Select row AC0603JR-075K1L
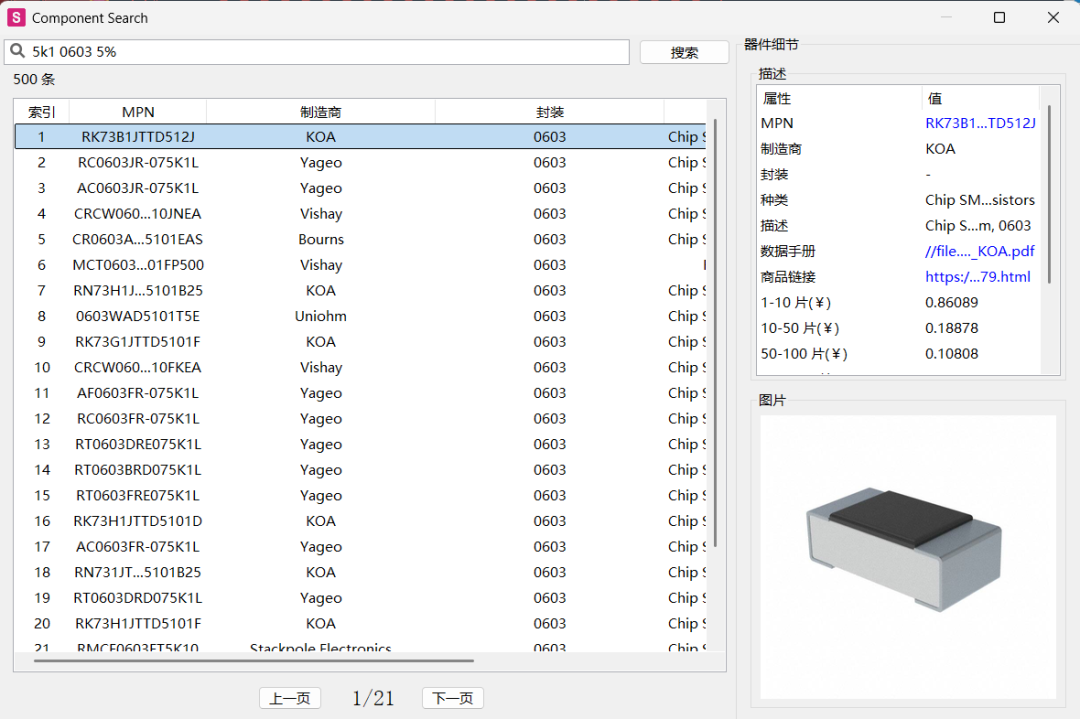1080x719 pixels. click(360, 188)
